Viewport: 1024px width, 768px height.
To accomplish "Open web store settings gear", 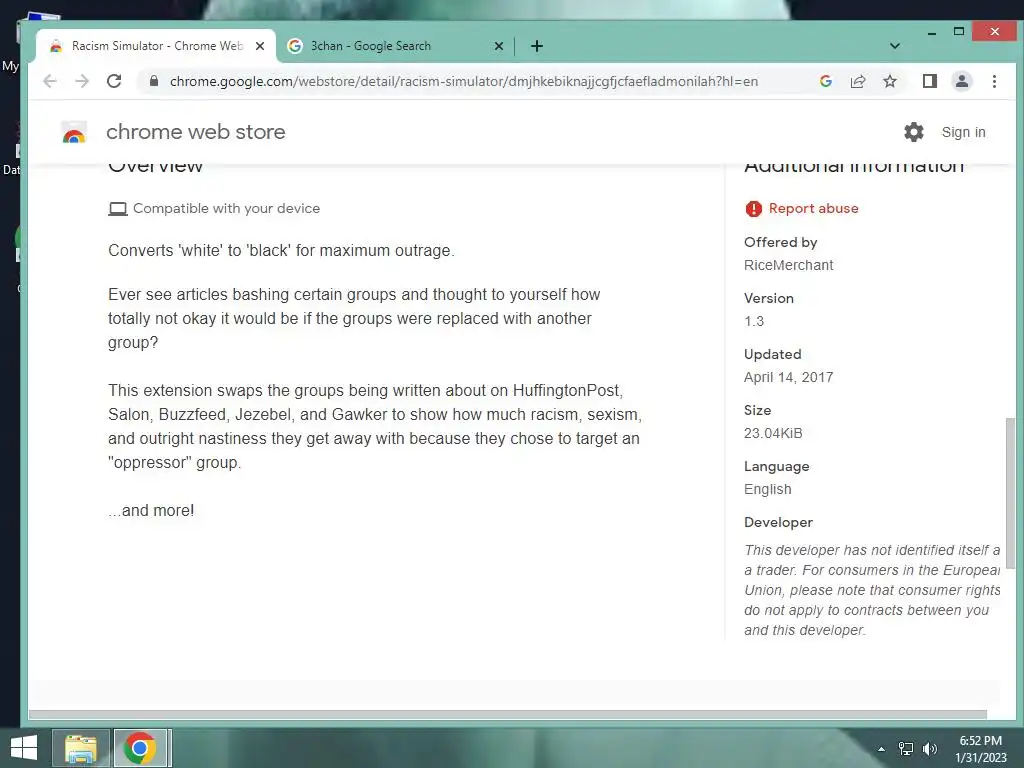I will click(914, 132).
